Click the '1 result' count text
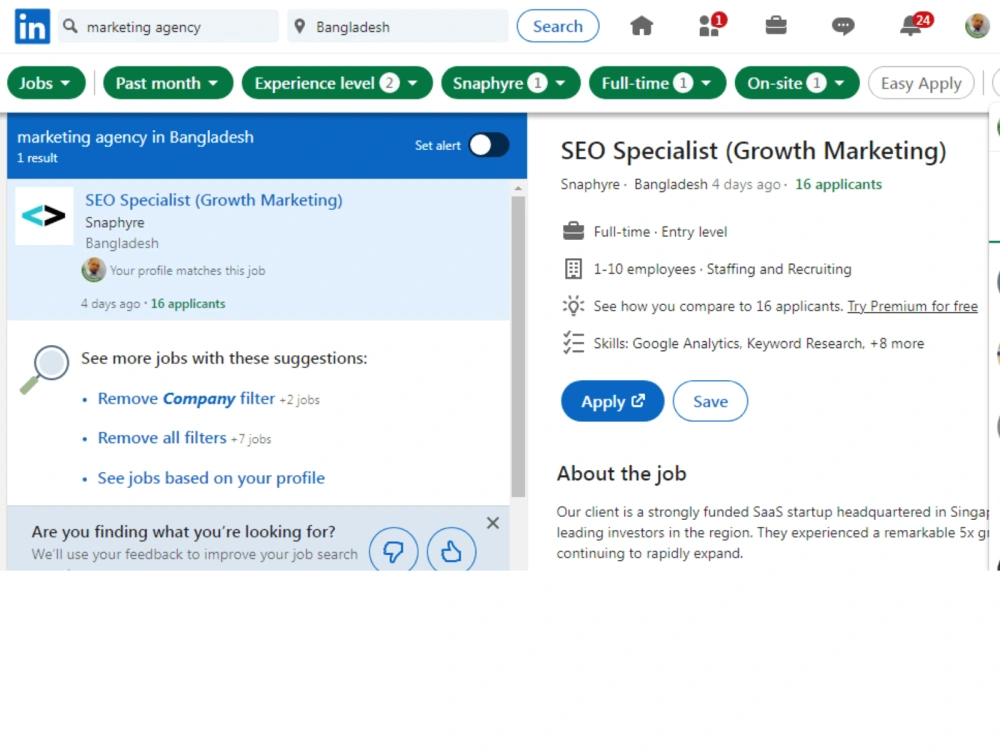 pyautogui.click(x=37, y=158)
